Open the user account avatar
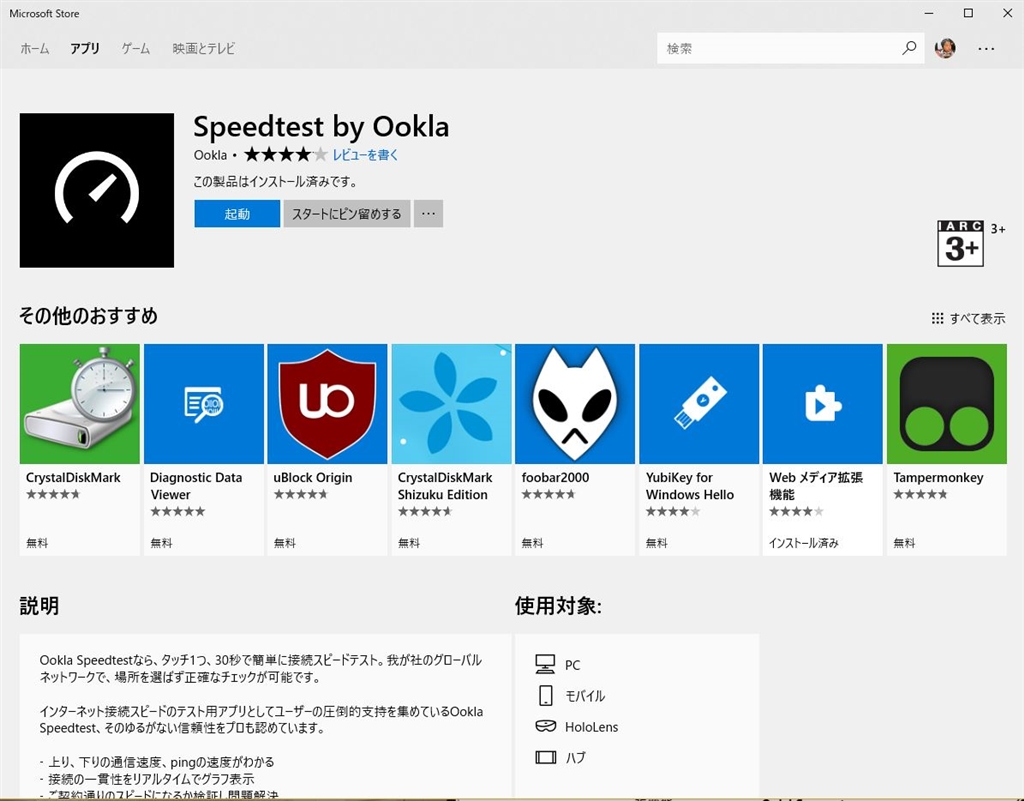The height and width of the screenshot is (801, 1024). pos(944,48)
